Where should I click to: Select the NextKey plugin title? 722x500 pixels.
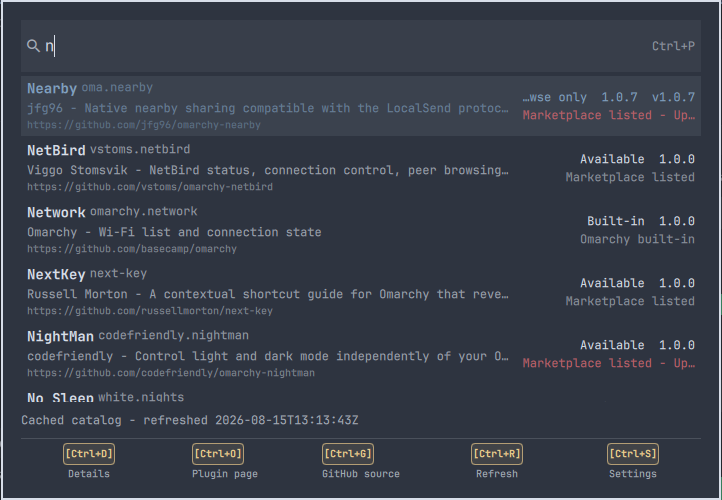(56, 274)
